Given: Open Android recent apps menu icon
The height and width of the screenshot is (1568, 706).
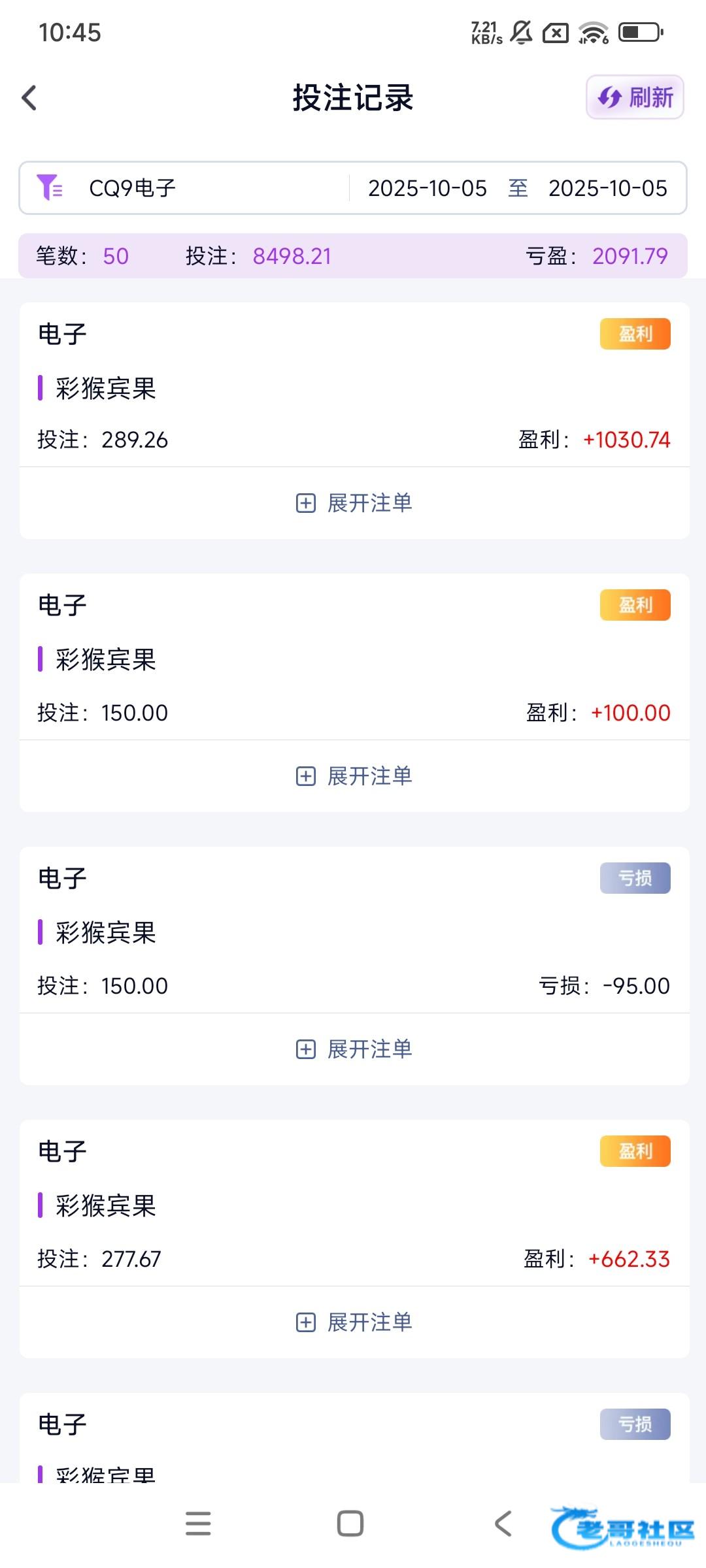Looking at the screenshot, I should [x=198, y=1524].
